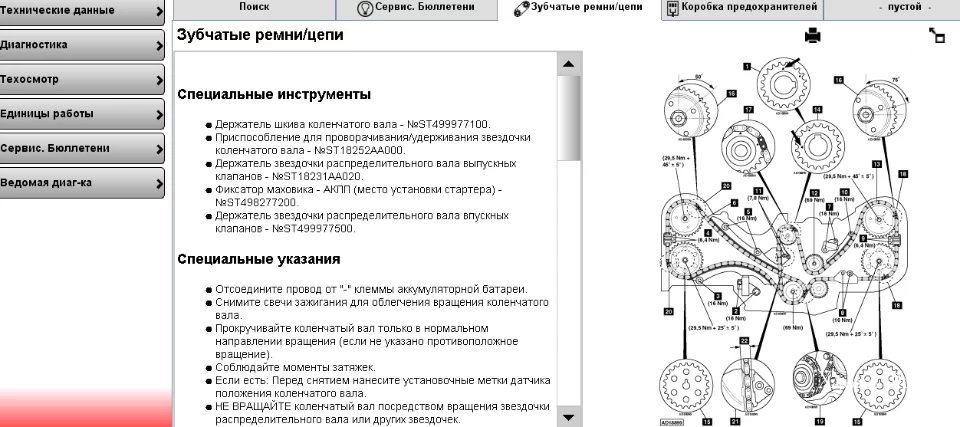
Task: Click the №ST18252AA000 tool number text
Action: point(360,150)
